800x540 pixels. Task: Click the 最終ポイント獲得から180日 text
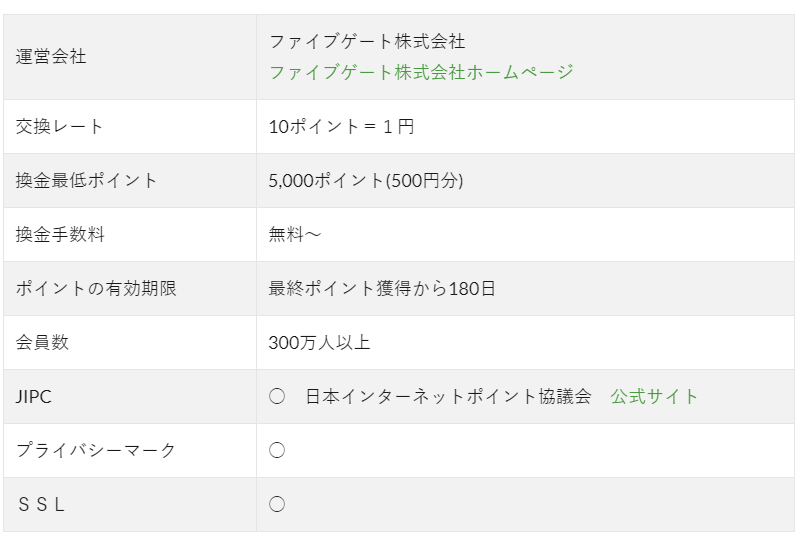tap(382, 288)
